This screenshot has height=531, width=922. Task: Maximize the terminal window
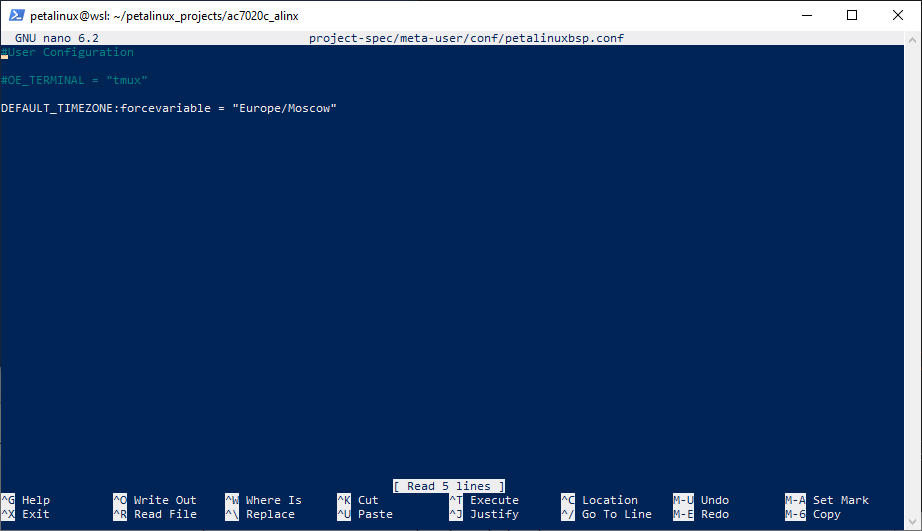pyautogui.click(x=852, y=15)
